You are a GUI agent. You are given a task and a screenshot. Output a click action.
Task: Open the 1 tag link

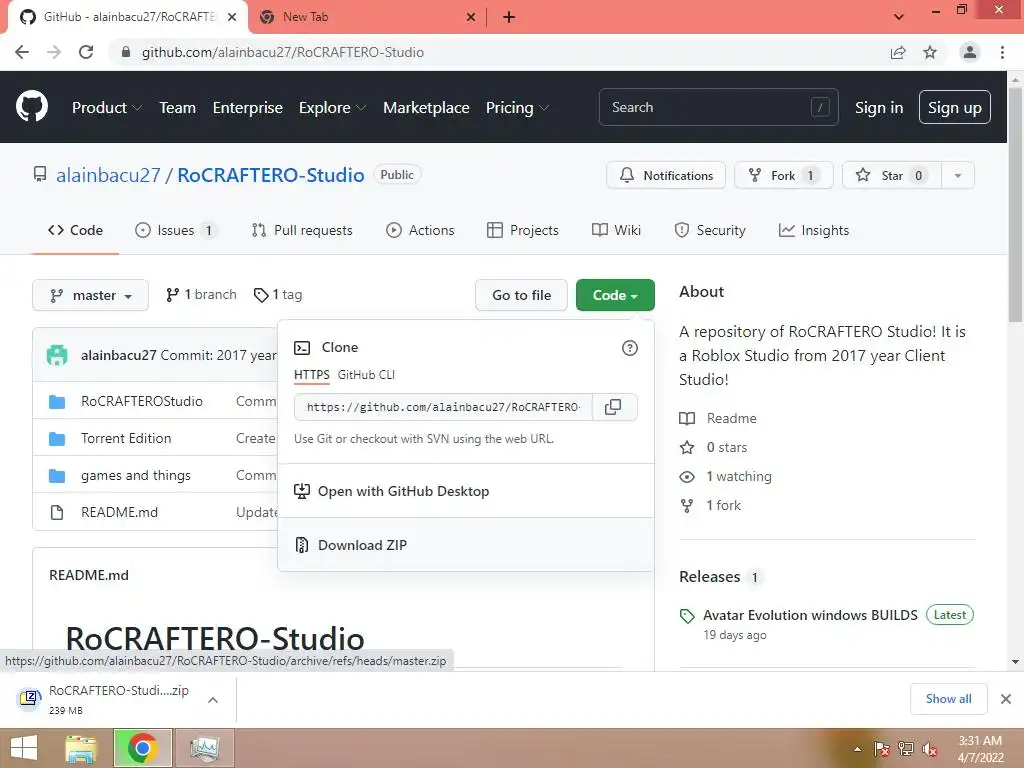point(278,295)
